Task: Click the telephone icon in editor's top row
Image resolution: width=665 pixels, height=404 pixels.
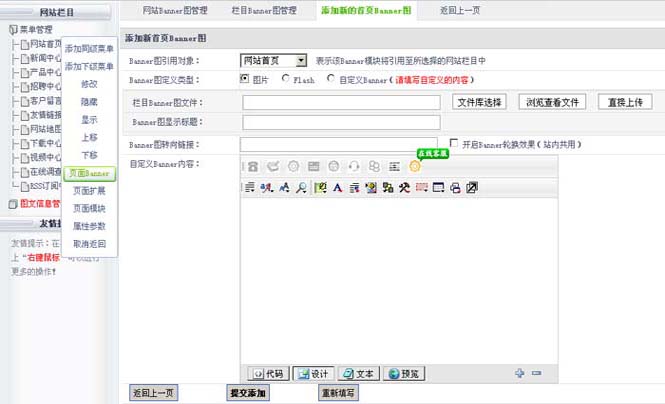Action: (251, 166)
